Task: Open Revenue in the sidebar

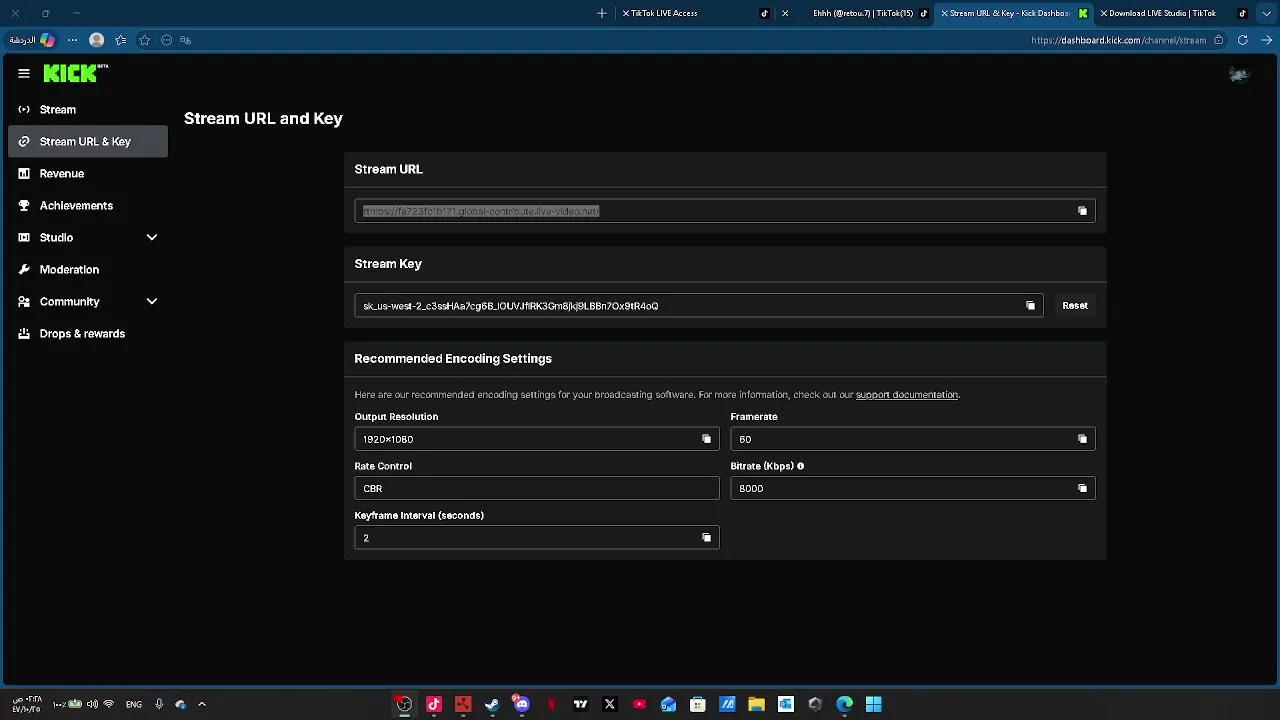Action: [x=88, y=173]
